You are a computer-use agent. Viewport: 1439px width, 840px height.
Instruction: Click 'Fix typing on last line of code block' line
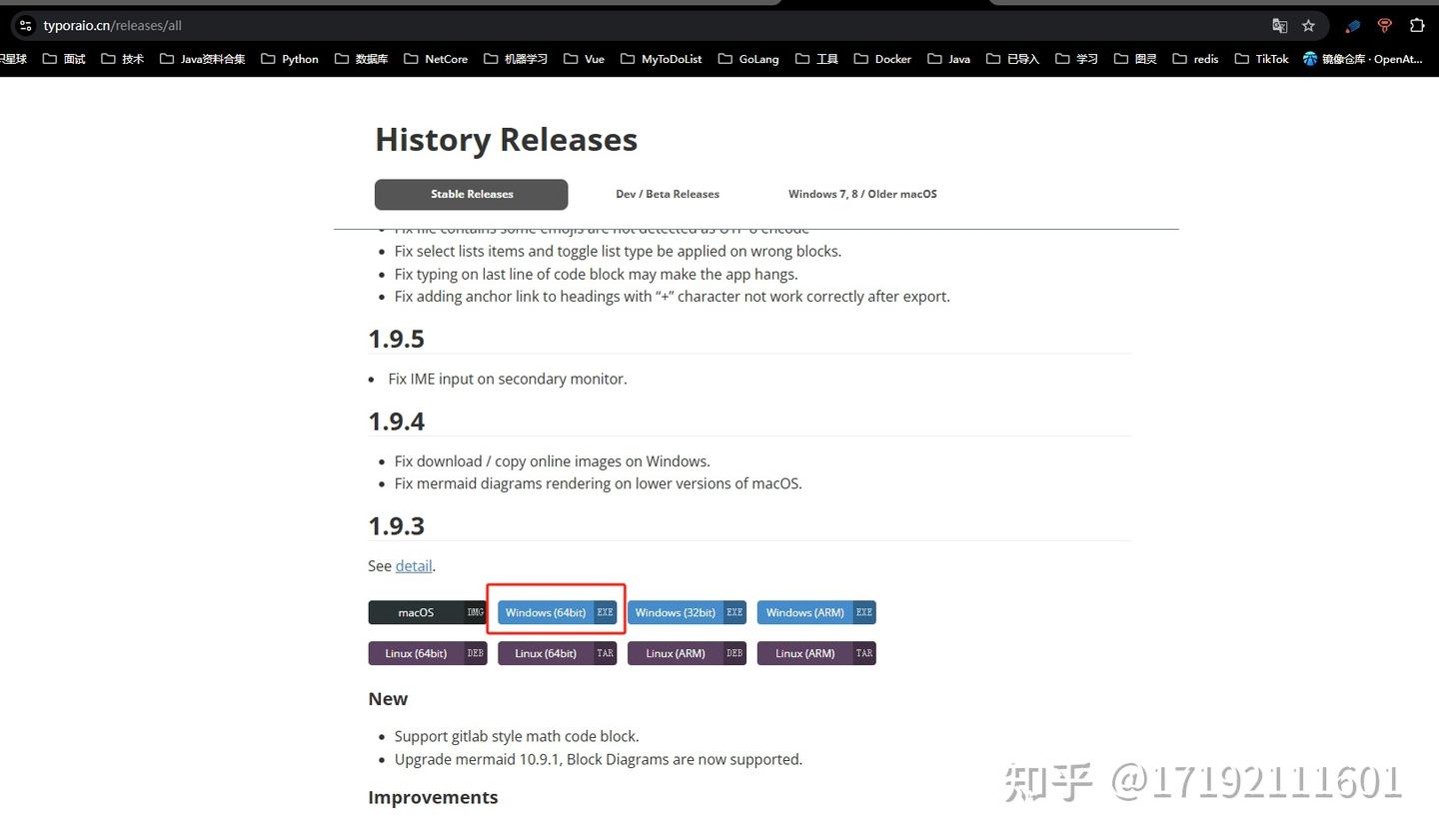597,274
